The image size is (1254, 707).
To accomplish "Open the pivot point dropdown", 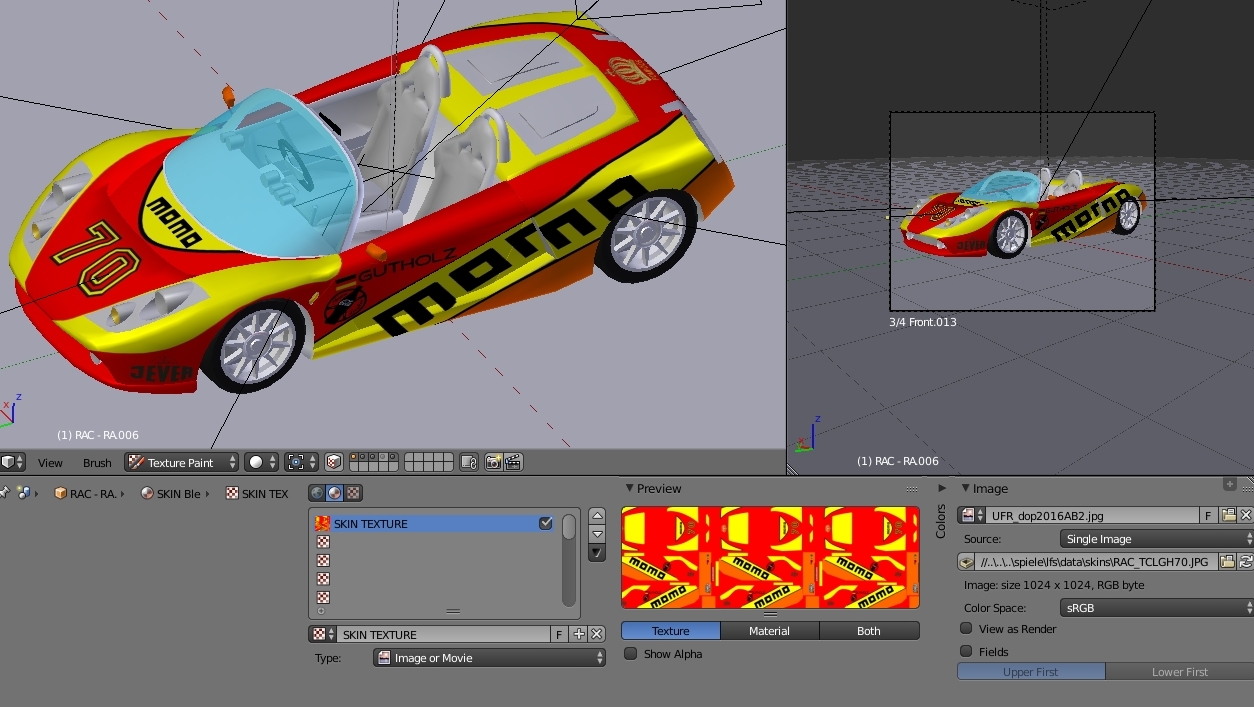I will point(301,462).
